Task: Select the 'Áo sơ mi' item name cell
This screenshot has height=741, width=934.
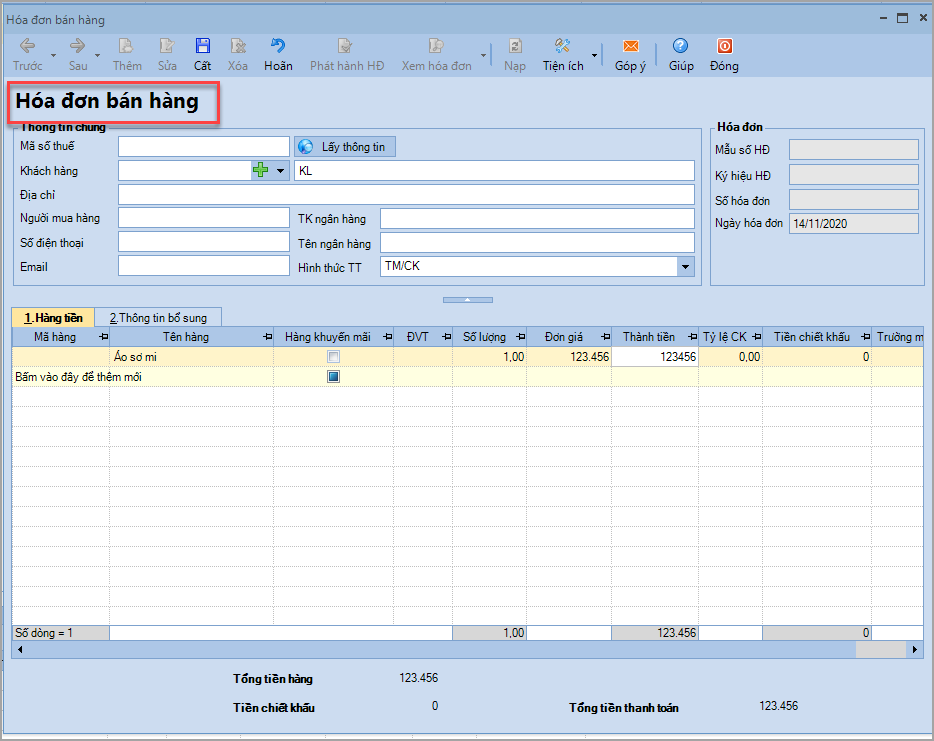Action: [191, 357]
